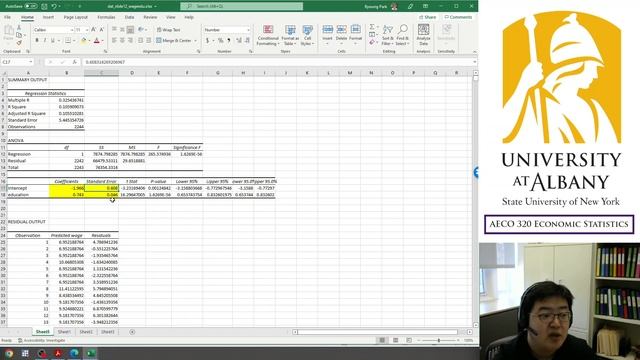Click Delete cells button
The image size is (640, 360).
[341, 35]
